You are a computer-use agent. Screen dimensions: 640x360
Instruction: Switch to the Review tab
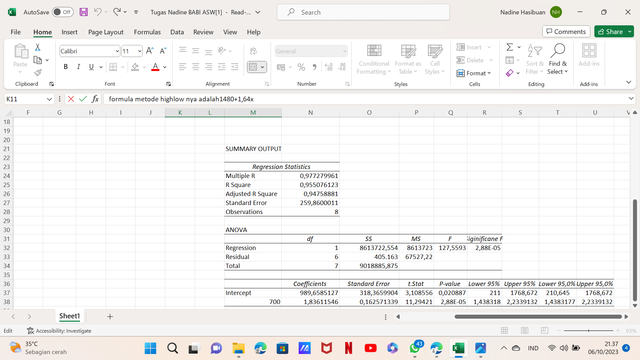click(203, 32)
